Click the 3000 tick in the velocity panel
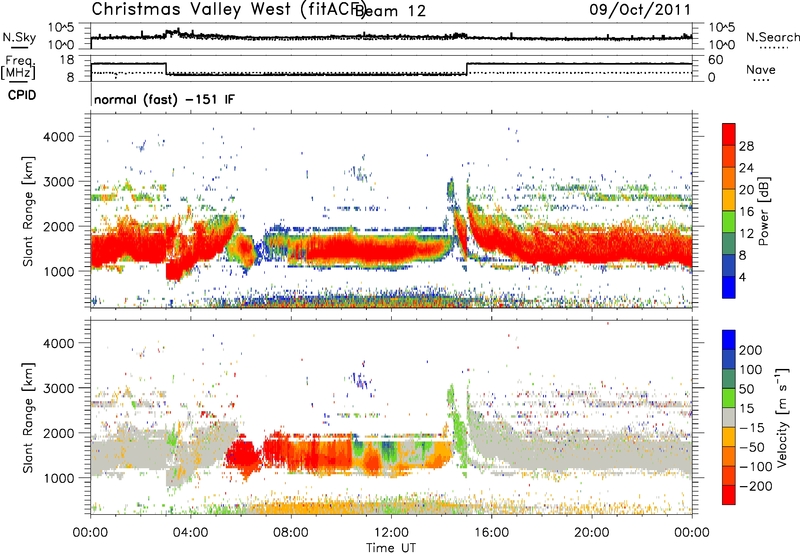This screenshot has height=554, width=800. click(59, 388)
